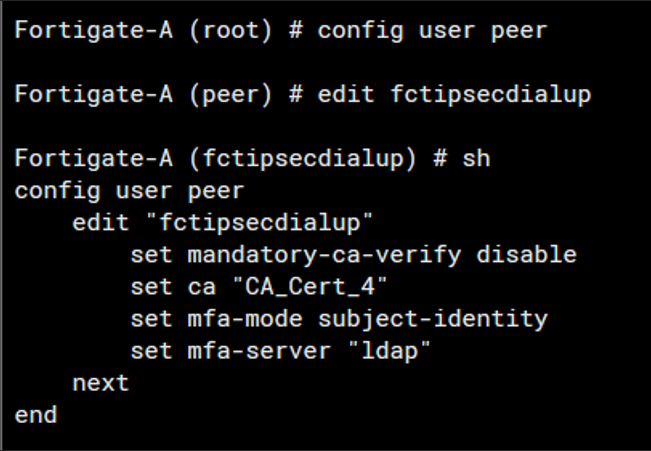This screenshot has height=451, width=651.
Task: Click the "sh" command at the prompt
Action: 476,158
